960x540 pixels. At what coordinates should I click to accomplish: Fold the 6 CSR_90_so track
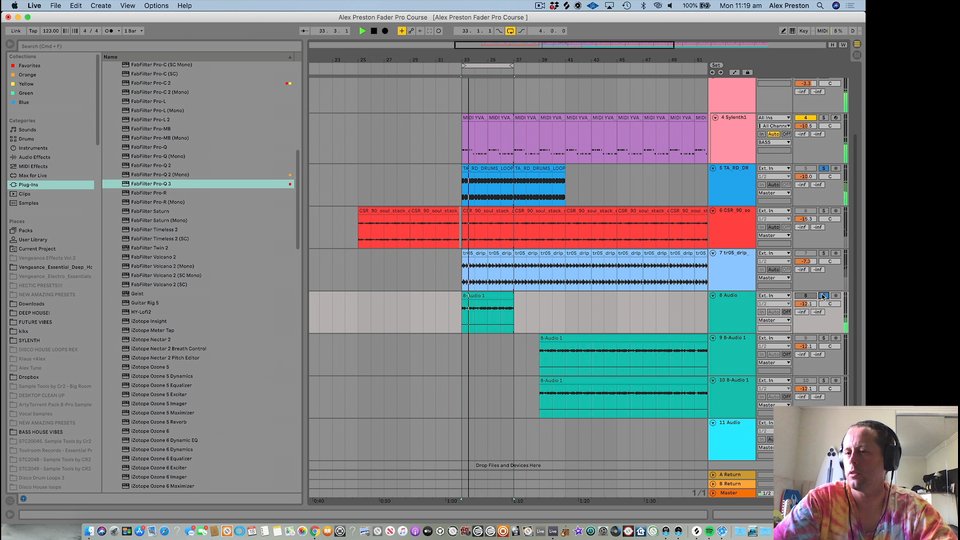(713, 211)
